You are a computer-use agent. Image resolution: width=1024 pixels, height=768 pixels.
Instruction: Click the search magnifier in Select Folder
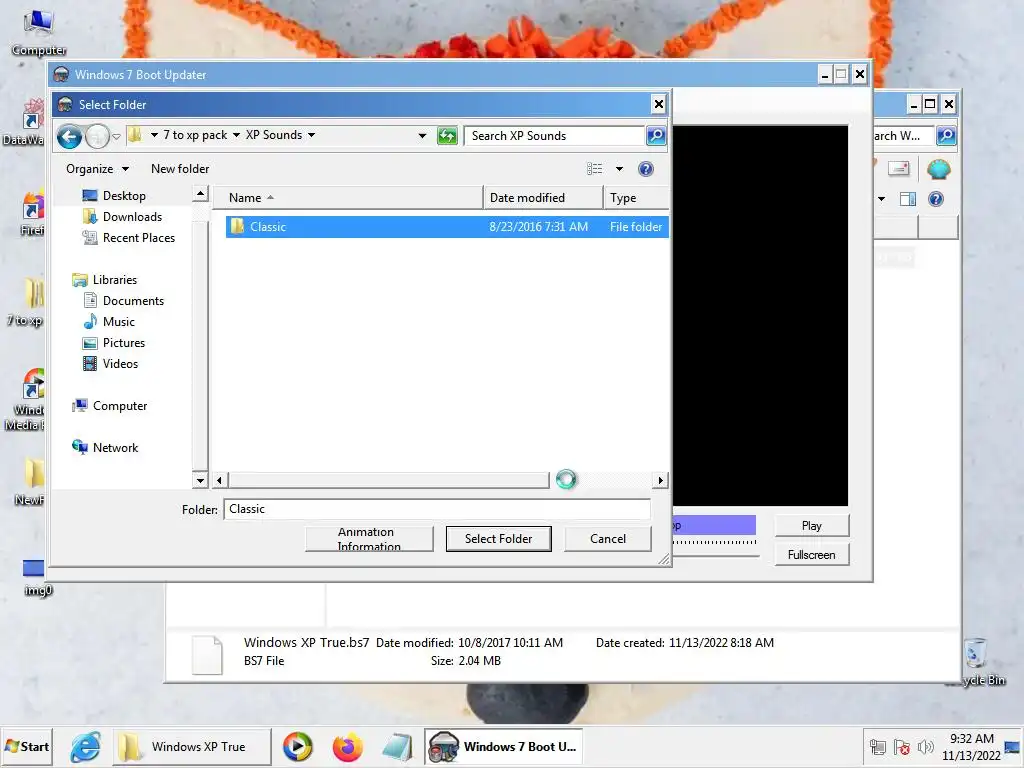click(656, 136)
